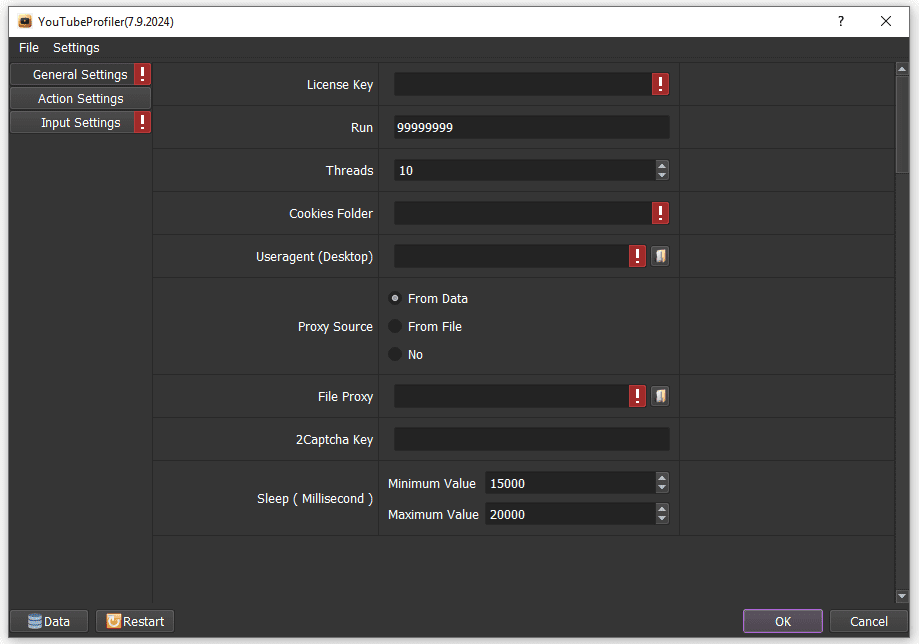Open the File Proxy file browser icon
919x644 pixels.
[660, 396]
